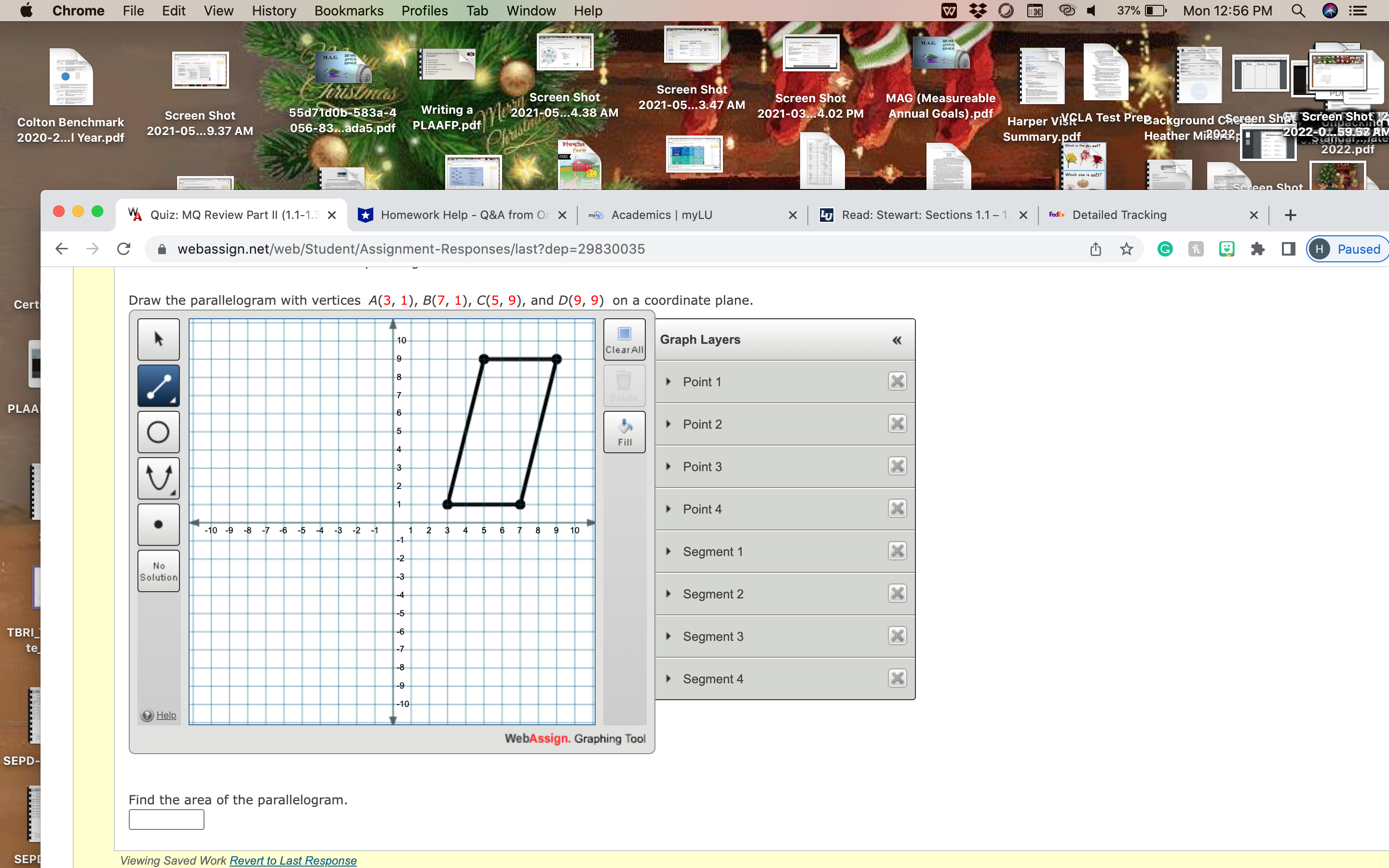Open the graphing tool Help link
1389x868 pixels.
166,715
